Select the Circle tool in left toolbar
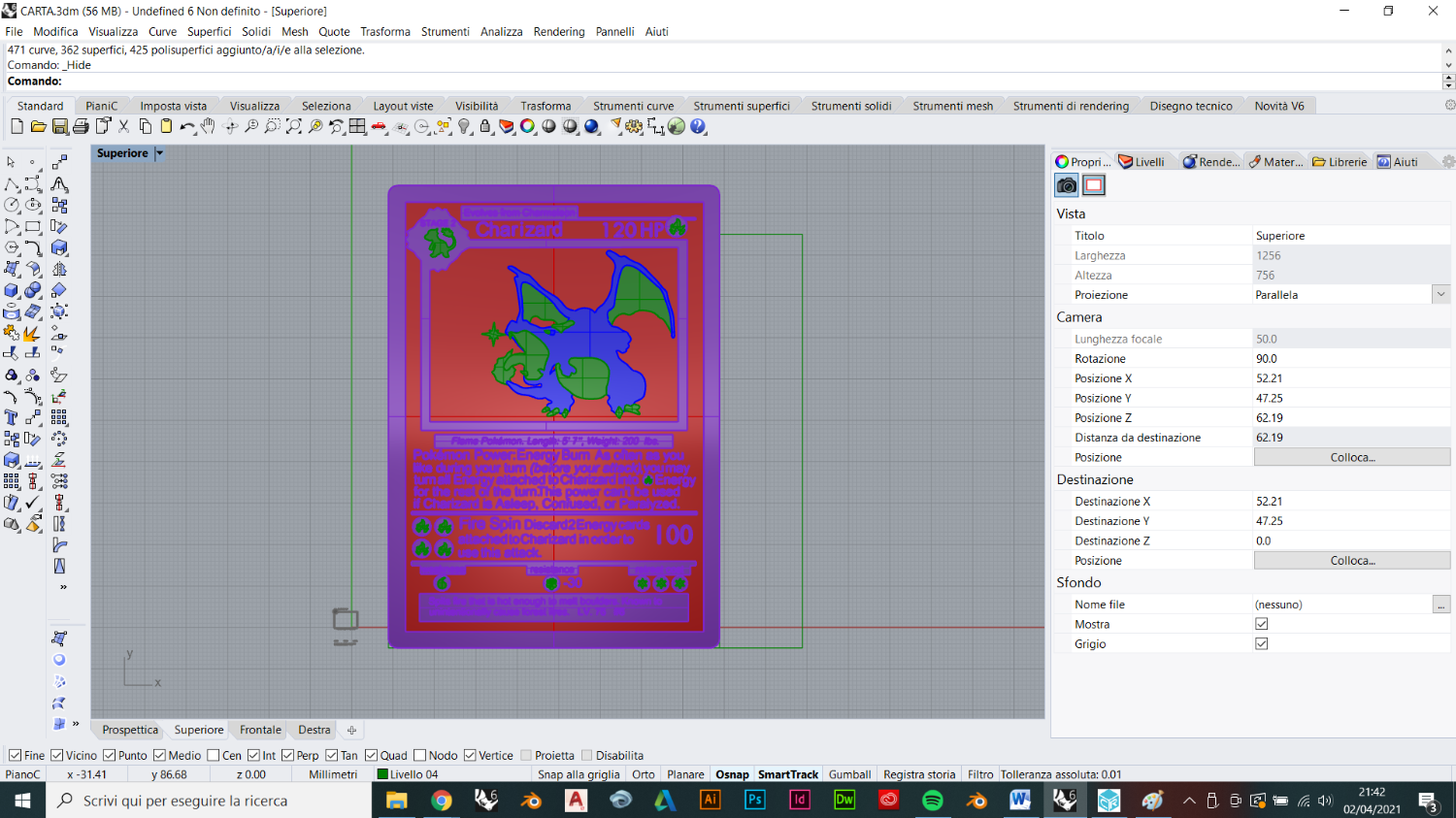 click(x=12, y=205)
